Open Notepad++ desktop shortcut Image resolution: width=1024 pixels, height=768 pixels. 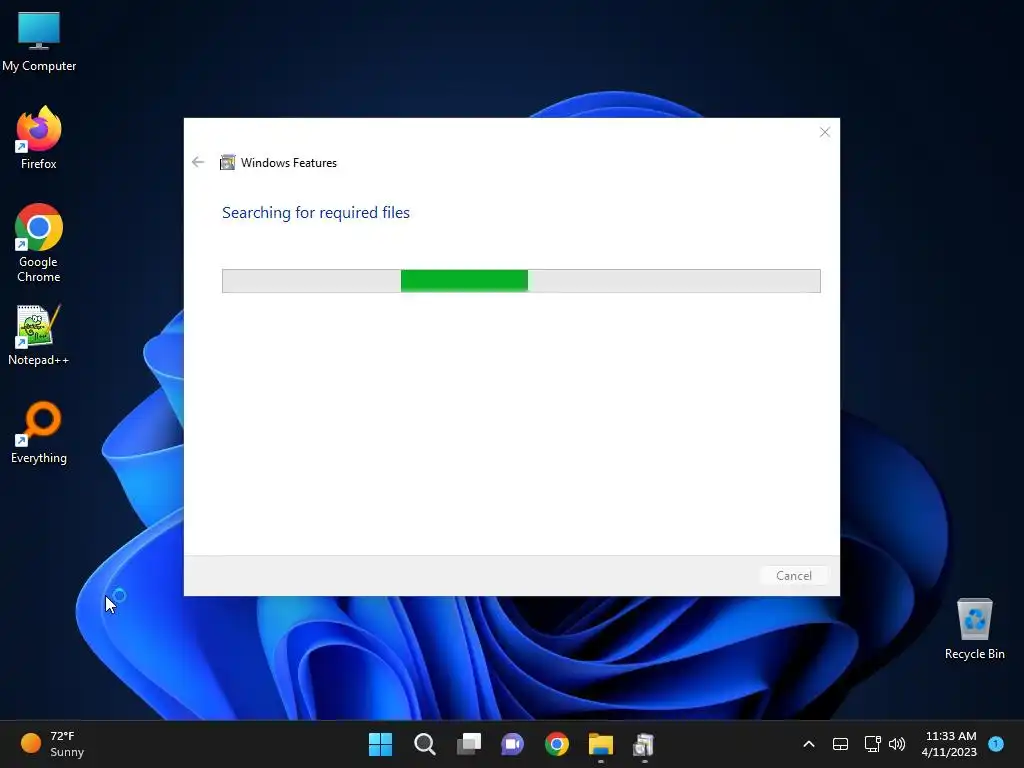click(39, 334)
